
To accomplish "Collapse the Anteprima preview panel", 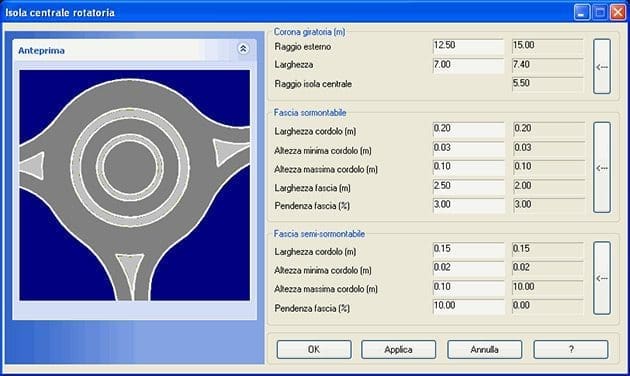I will [243, 49].
